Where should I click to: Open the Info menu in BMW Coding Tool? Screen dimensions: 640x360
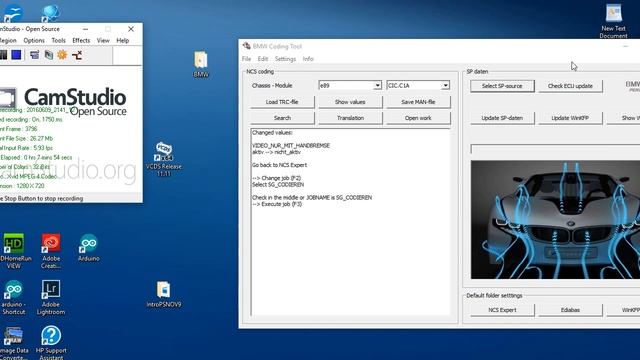point(308,59)
